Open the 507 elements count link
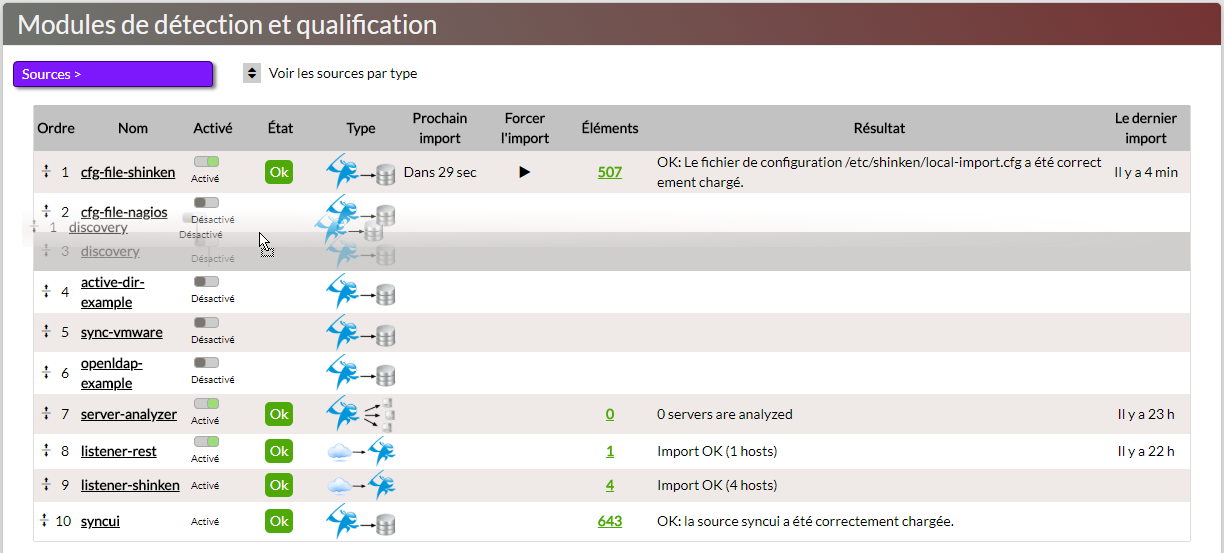Image resolution: width=1224 pixels, height=553 pixels. pos(609,172)
